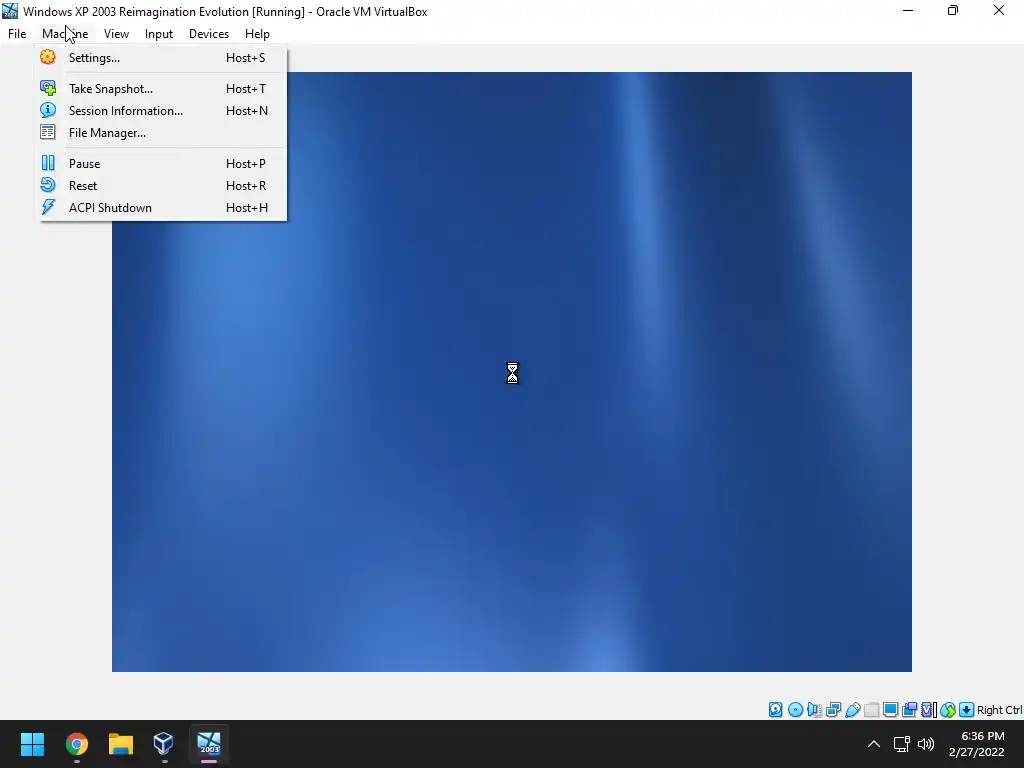The image size is (1024, 768).
Task: Click the ACPI Shutdown lightning icon
Action: tap(48, 208)
